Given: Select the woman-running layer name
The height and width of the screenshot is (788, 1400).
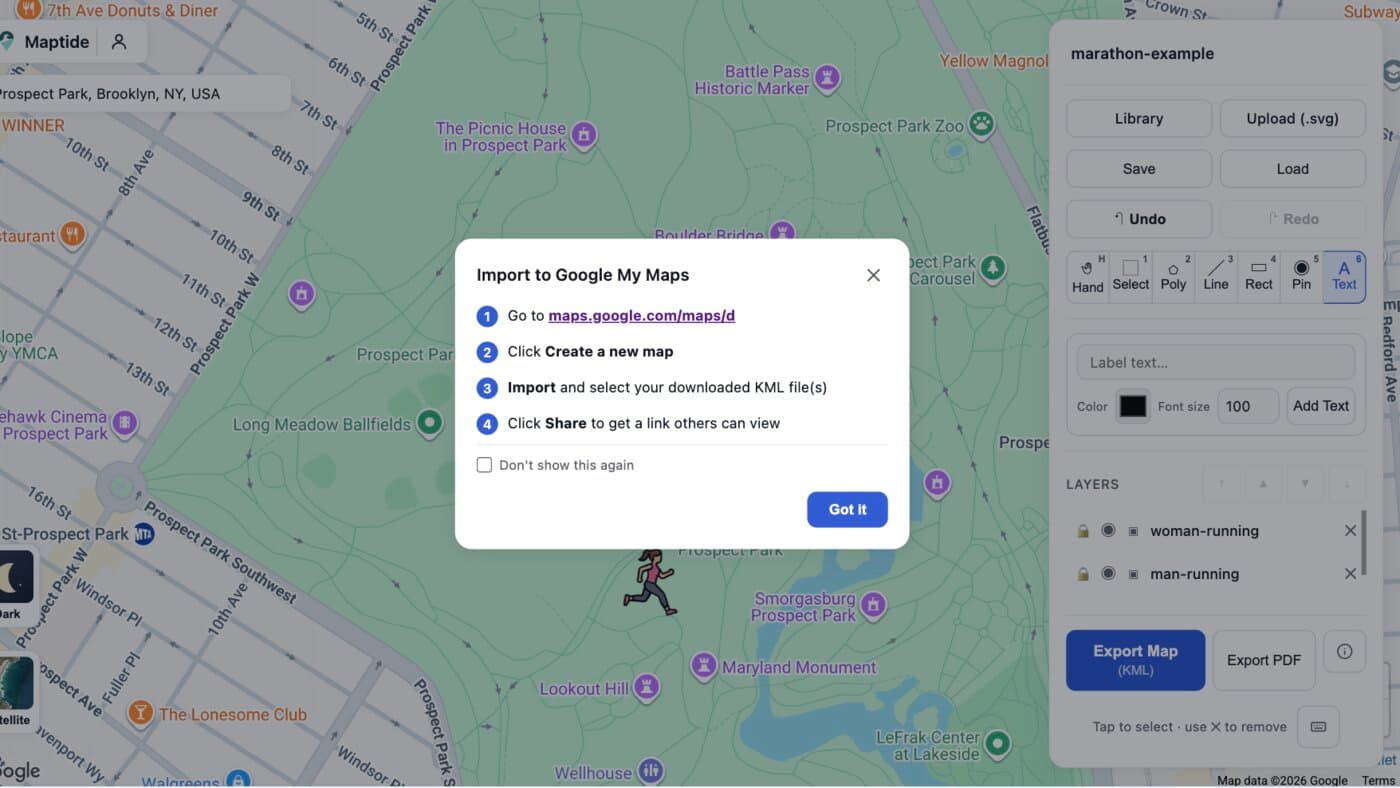Looking at the screenshot, I should tap(1204, 531).
